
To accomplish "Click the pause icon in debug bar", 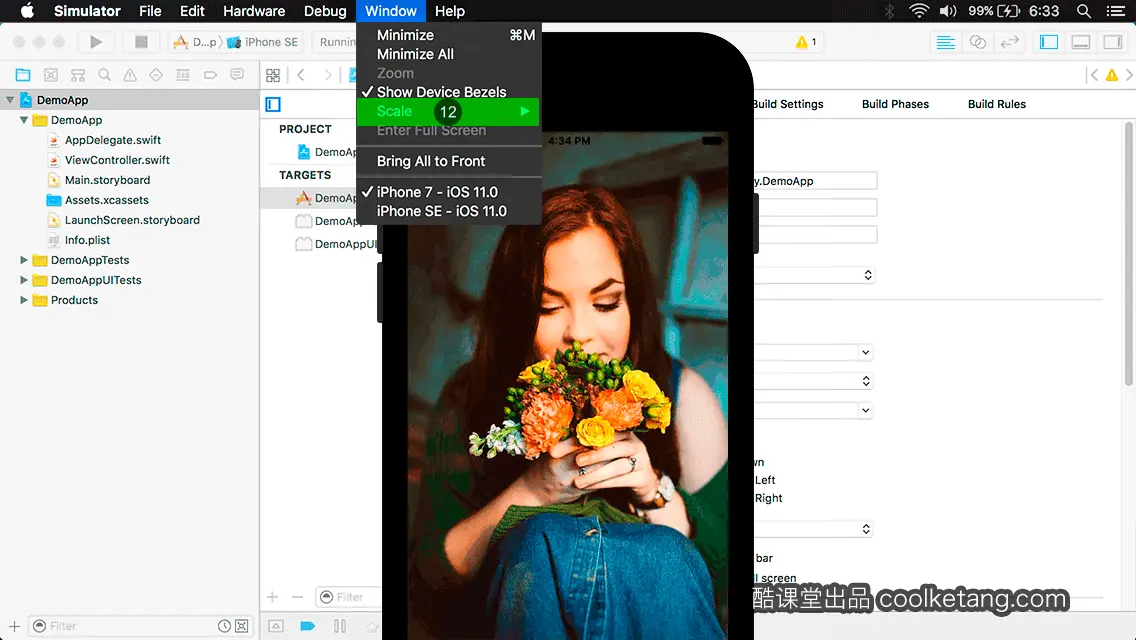I will (x=339, y=626).
